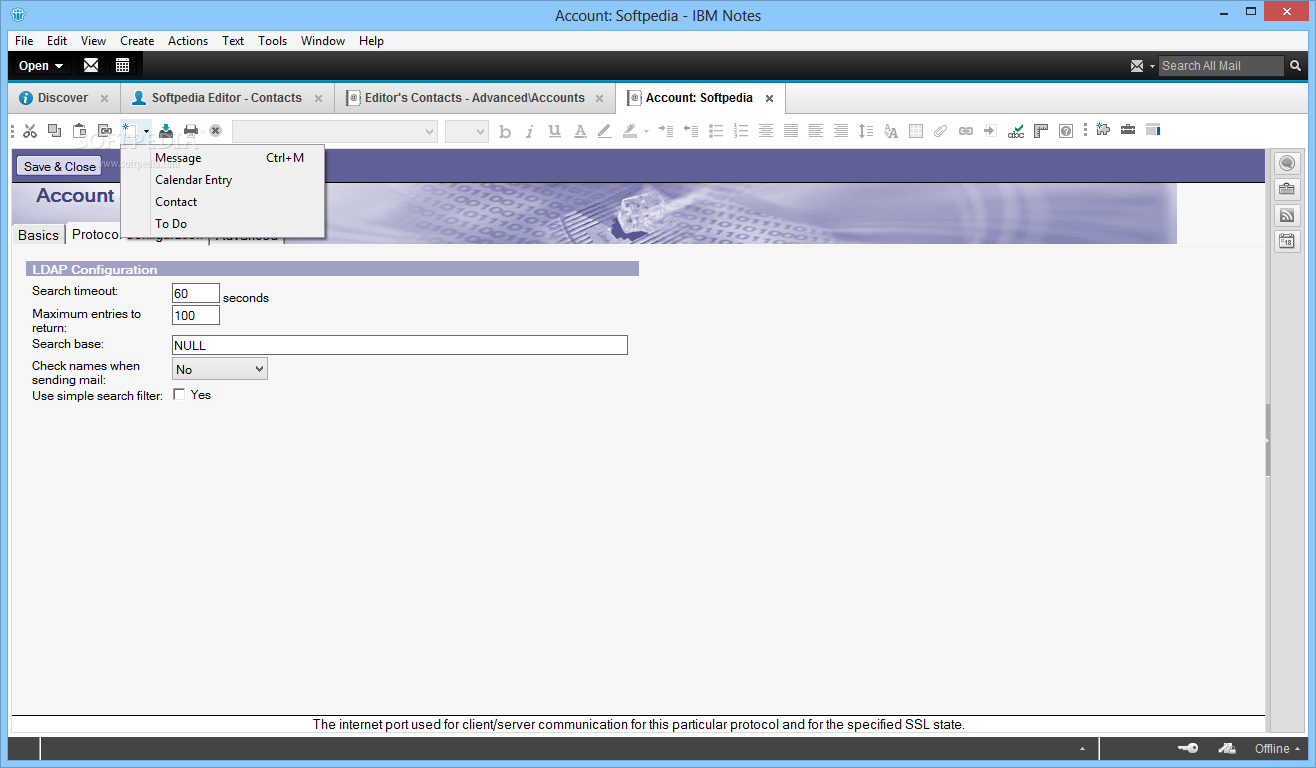Click the Copy toolbar icon
The height and width of the screenshot is (768, 1316).
tap(54, 131)
